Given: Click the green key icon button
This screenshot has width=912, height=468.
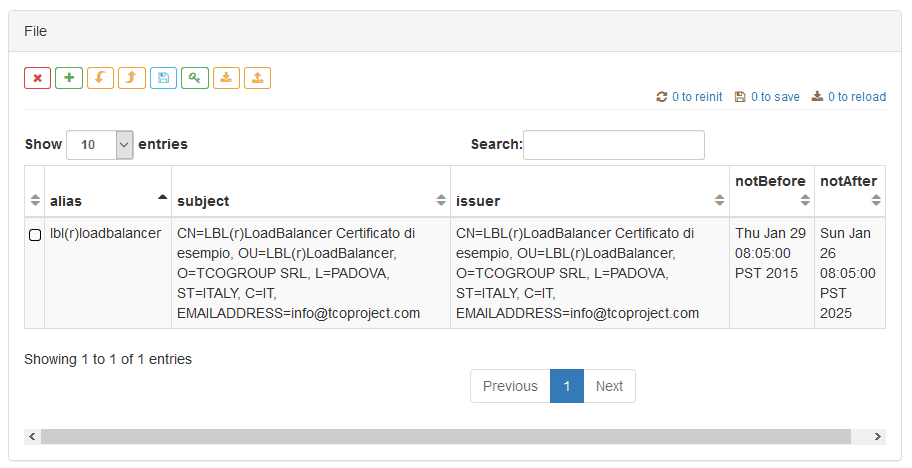Looking at the screenshot, I should tap(195, 78).
